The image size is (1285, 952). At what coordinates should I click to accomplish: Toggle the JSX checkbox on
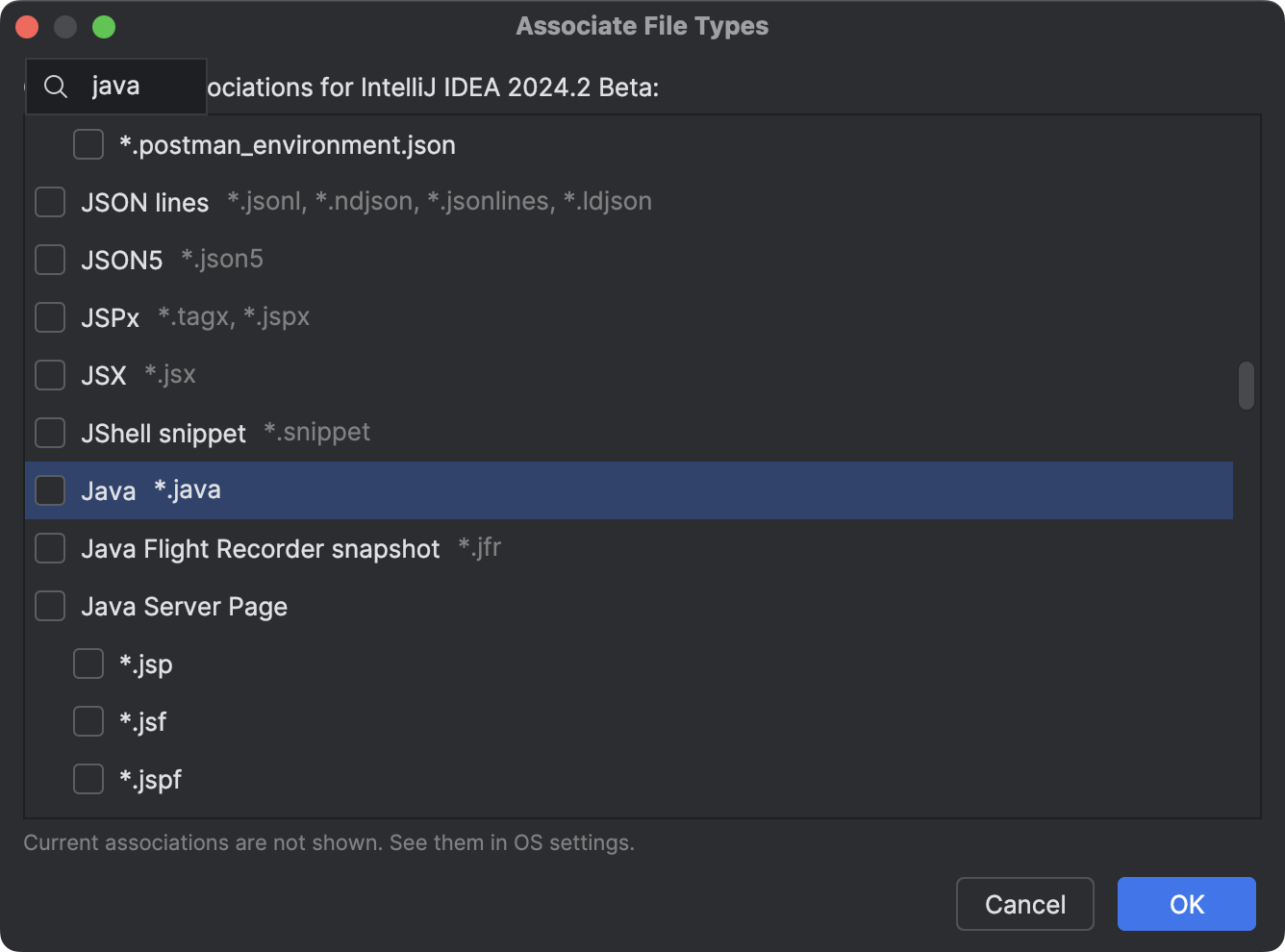49,375
